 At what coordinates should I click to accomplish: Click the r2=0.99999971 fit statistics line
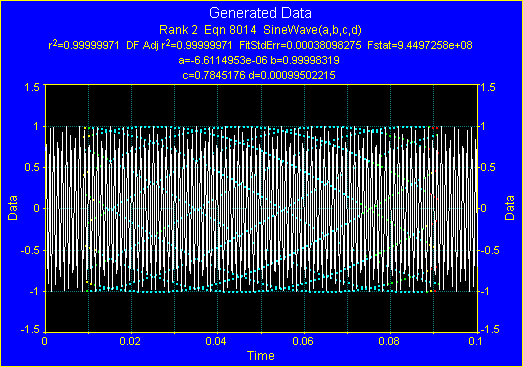point(260,45)
